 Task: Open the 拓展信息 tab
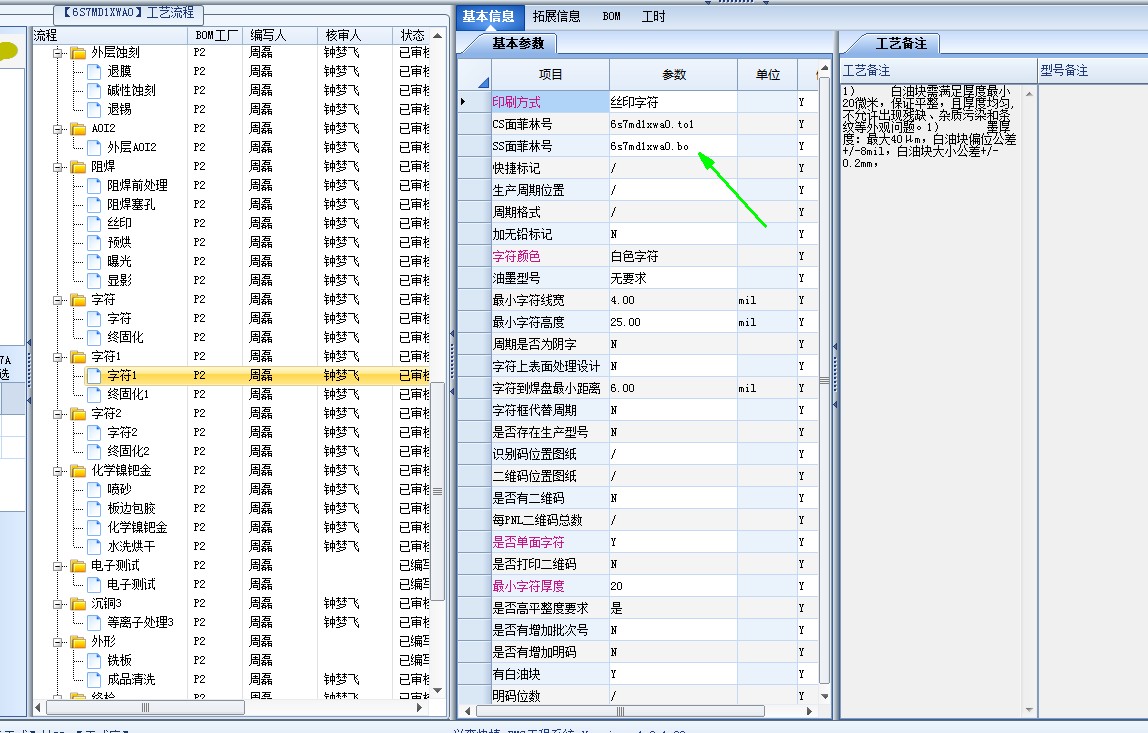556,17
